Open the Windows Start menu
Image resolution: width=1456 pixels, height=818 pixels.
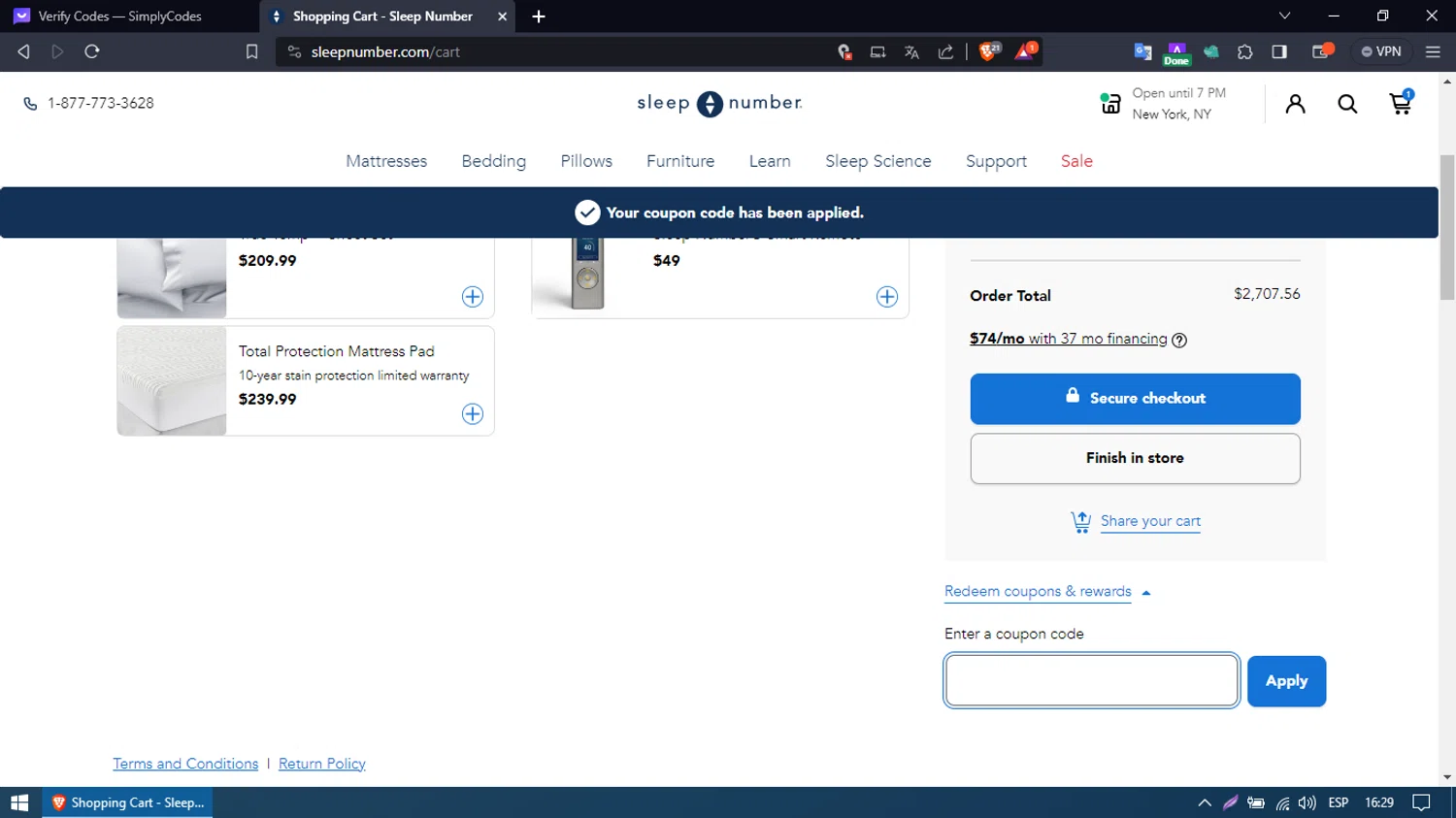click(19, 802)
